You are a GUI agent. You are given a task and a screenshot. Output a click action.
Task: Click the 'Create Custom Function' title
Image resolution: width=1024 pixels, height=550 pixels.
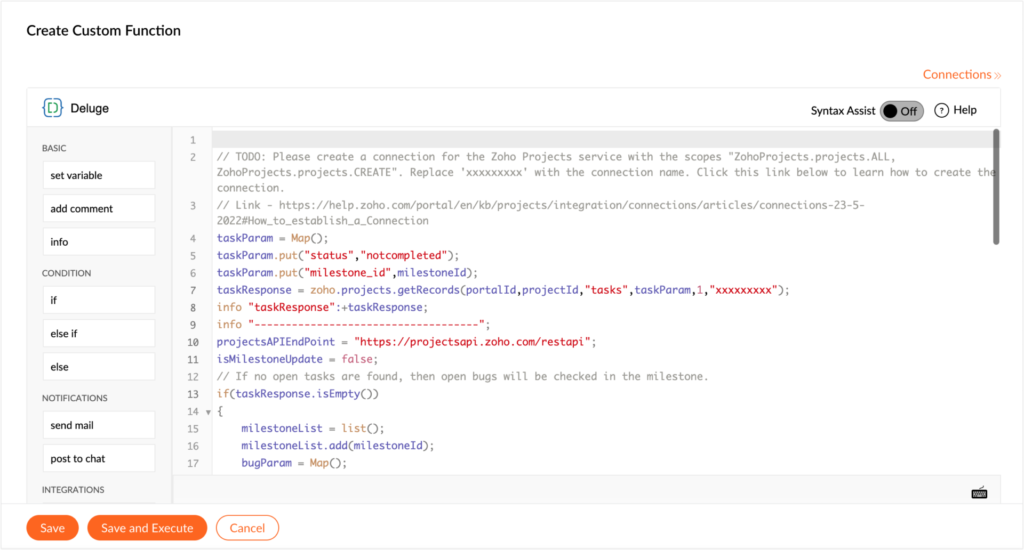(x=103, y=31)
